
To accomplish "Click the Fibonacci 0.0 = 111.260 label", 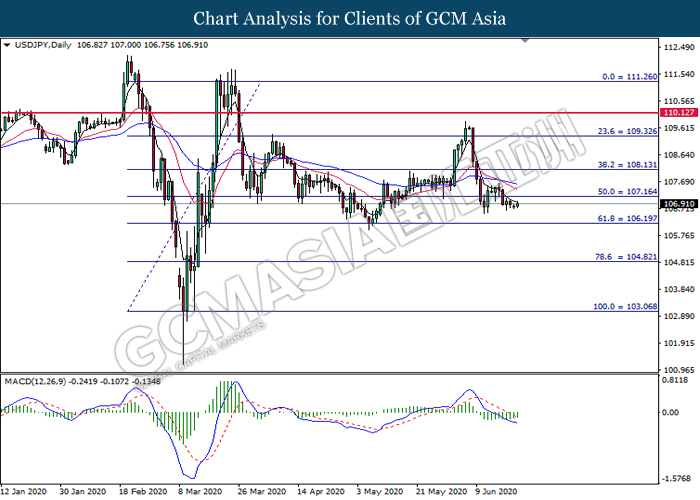I will 629,77.
